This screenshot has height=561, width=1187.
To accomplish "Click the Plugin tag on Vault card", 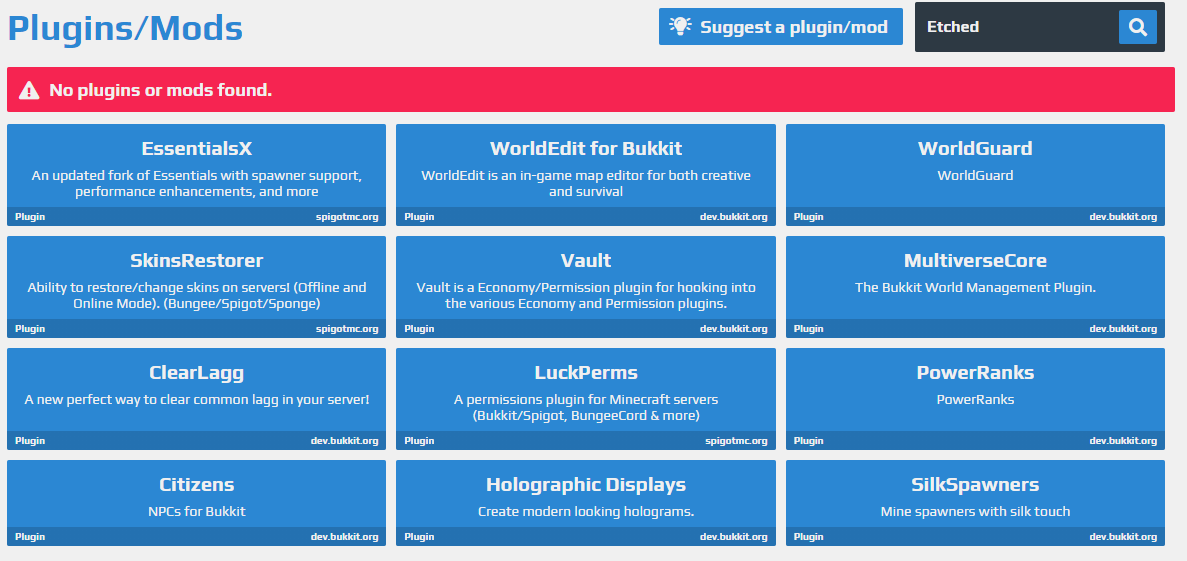I will (419, 329).
